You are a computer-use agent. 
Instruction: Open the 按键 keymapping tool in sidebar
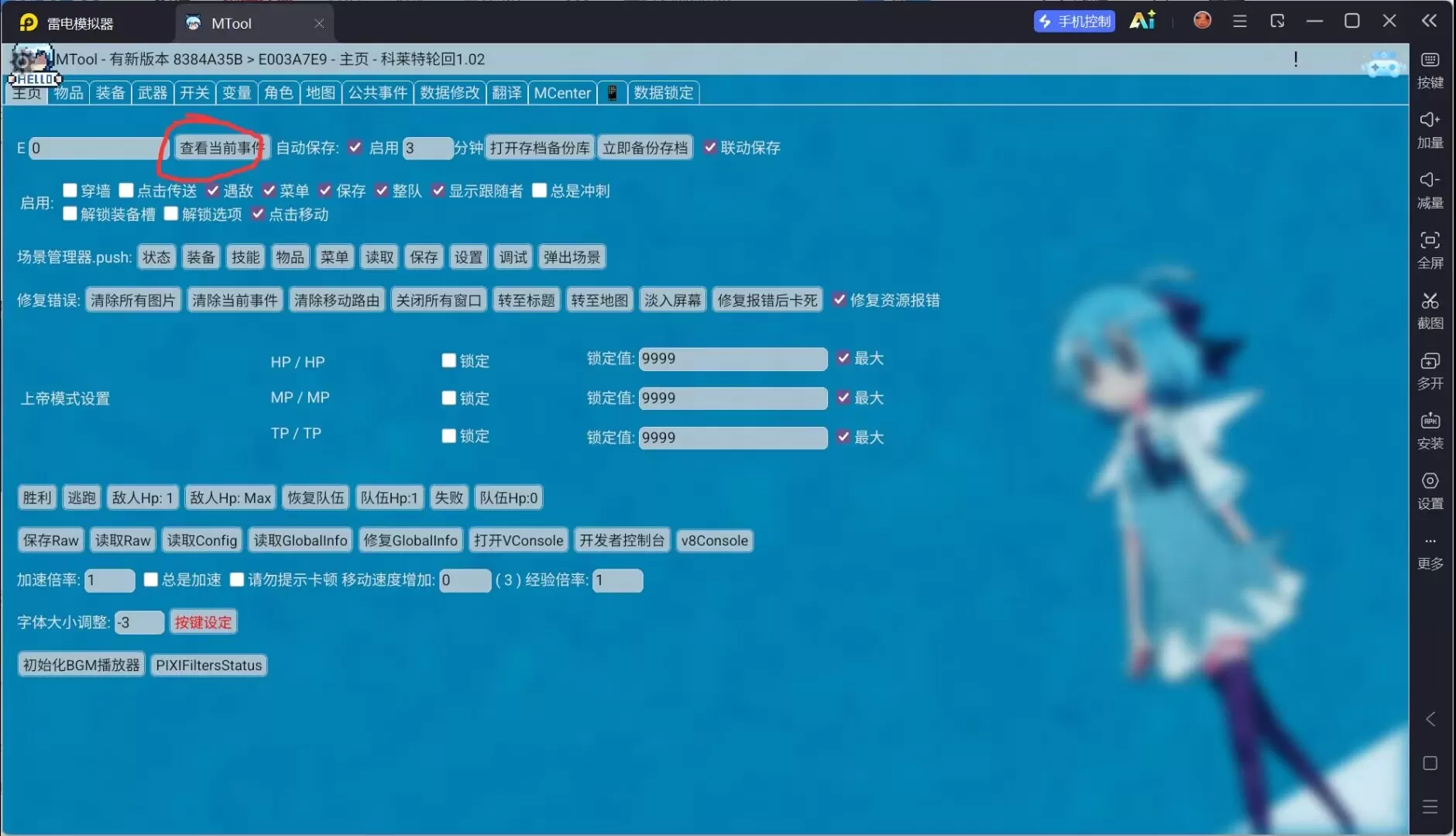1430,70
